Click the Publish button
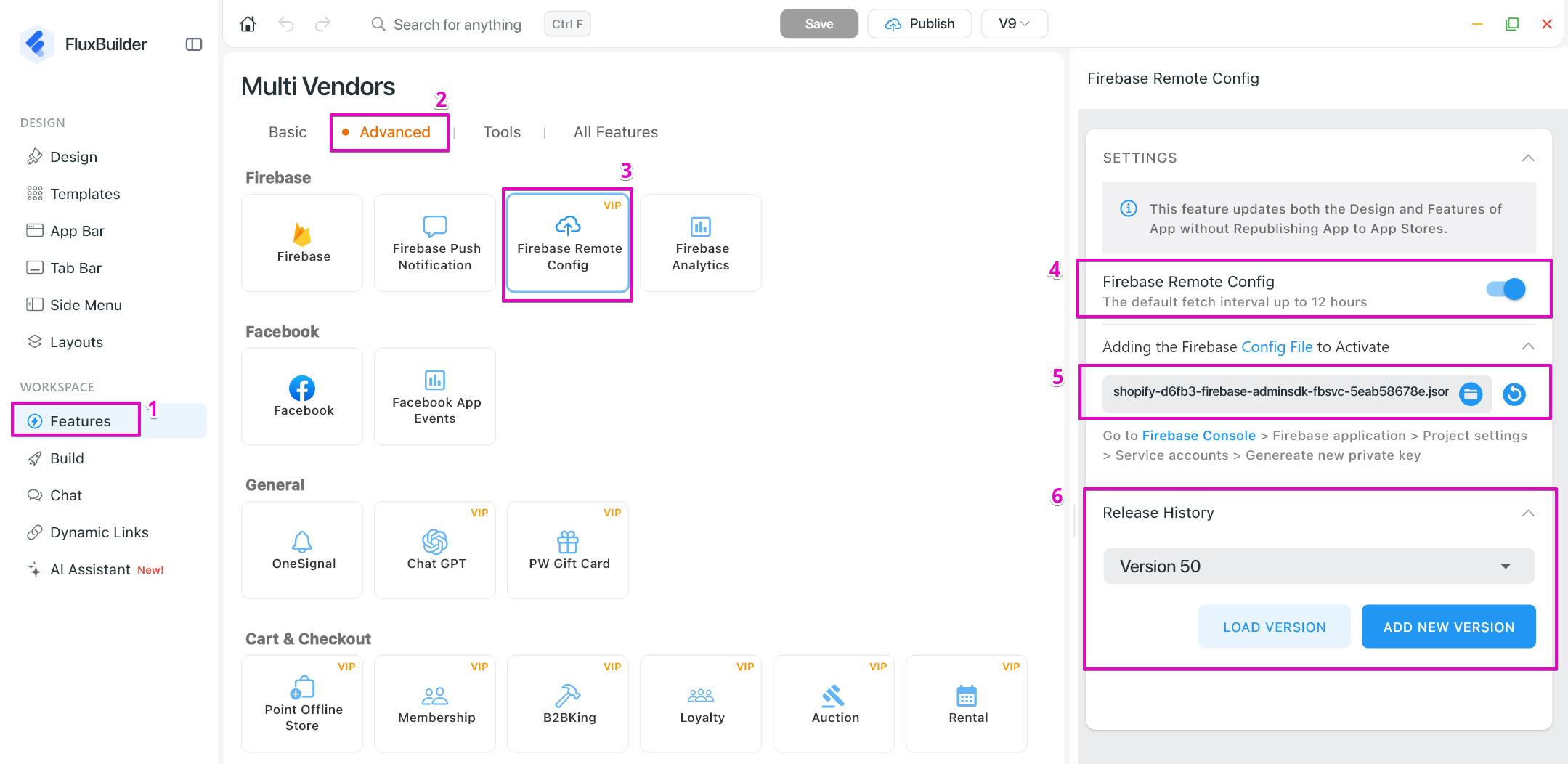Image resolution: width=1568 pixels, height=764 pixels. coord(919,24)
